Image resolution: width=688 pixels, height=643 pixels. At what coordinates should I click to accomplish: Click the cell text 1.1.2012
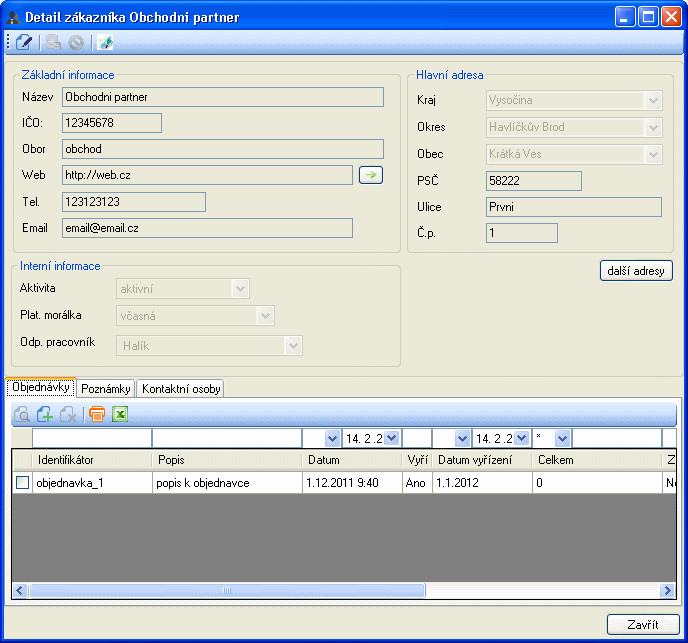457,483
